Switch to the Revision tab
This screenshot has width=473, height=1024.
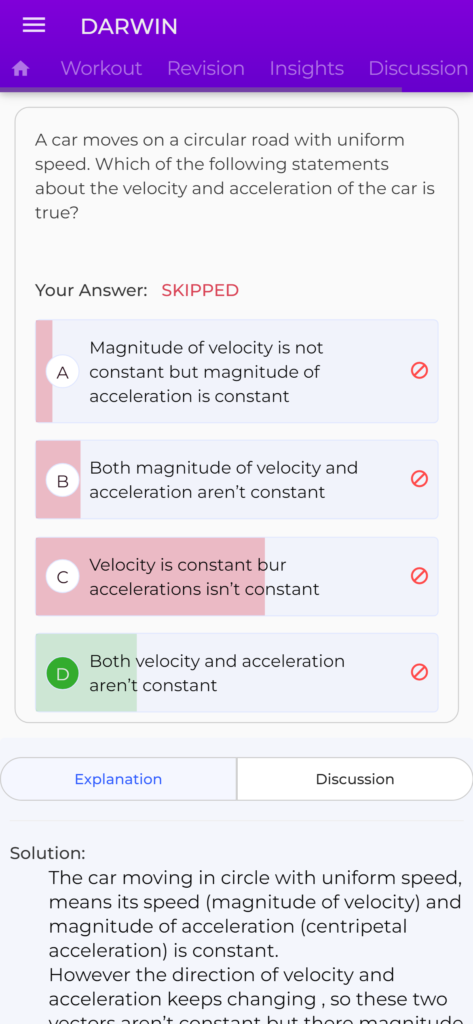pos(206,69)
